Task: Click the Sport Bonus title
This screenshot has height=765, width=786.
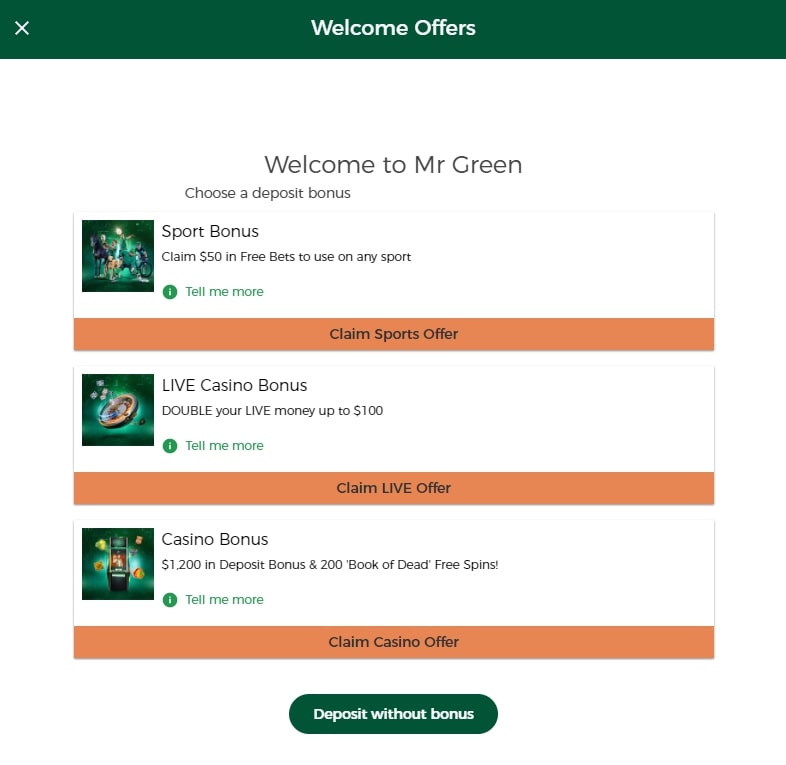Action: 210,232
